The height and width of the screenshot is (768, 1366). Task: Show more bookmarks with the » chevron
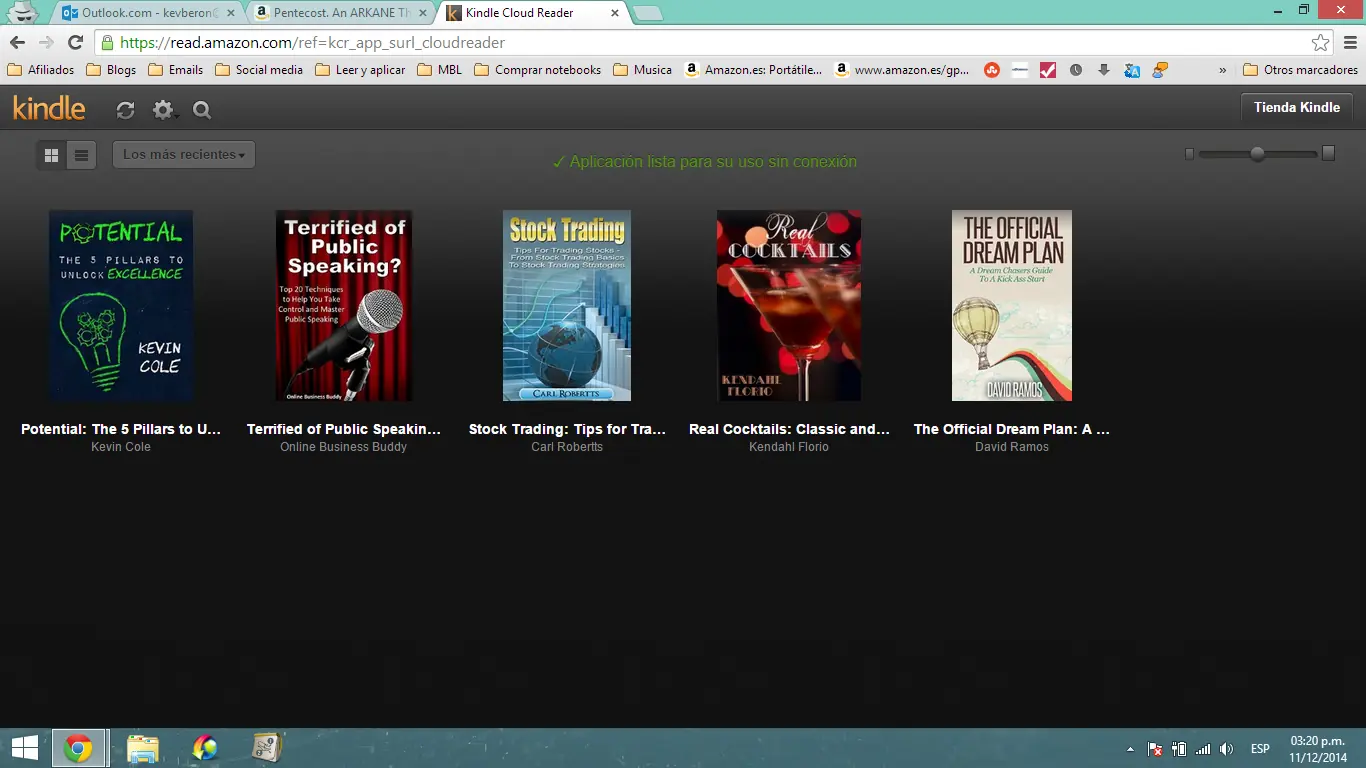[x=1222, y=70]
